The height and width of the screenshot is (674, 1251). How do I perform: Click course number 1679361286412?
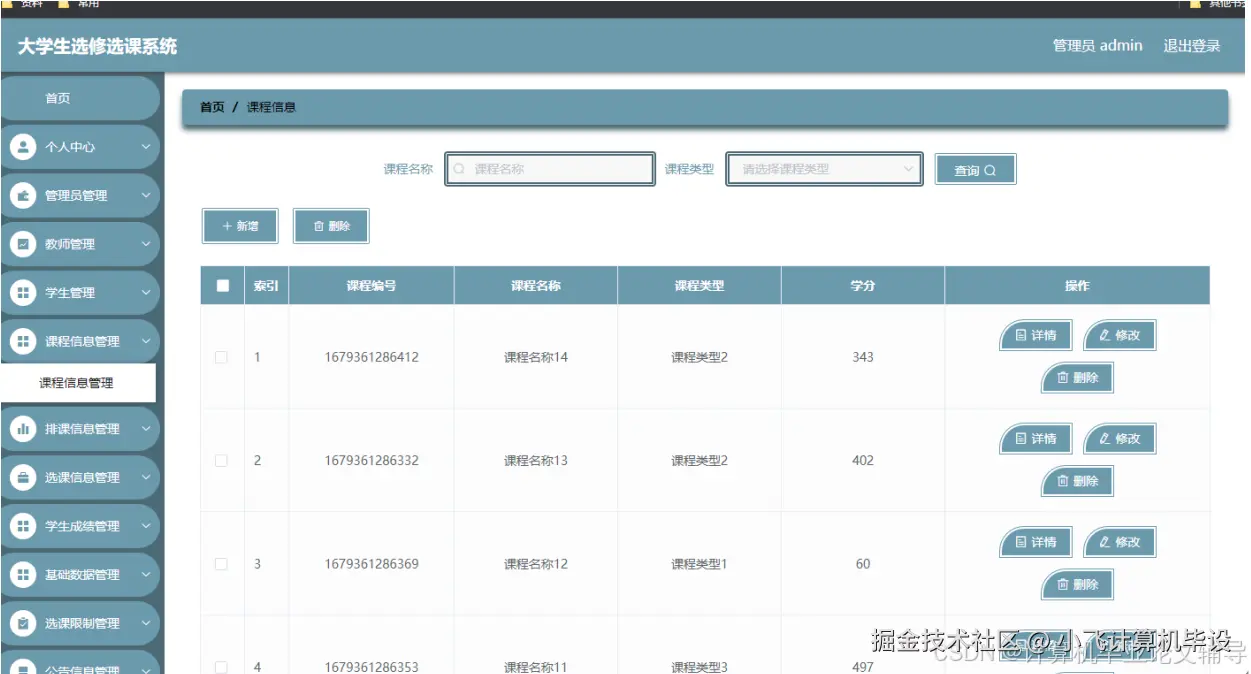371,357
